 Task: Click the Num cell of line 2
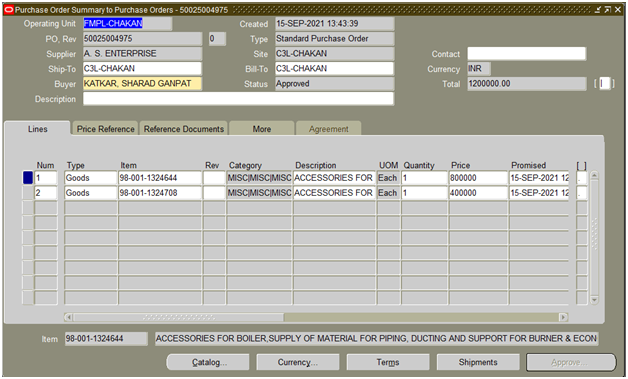tap(46, 193)
